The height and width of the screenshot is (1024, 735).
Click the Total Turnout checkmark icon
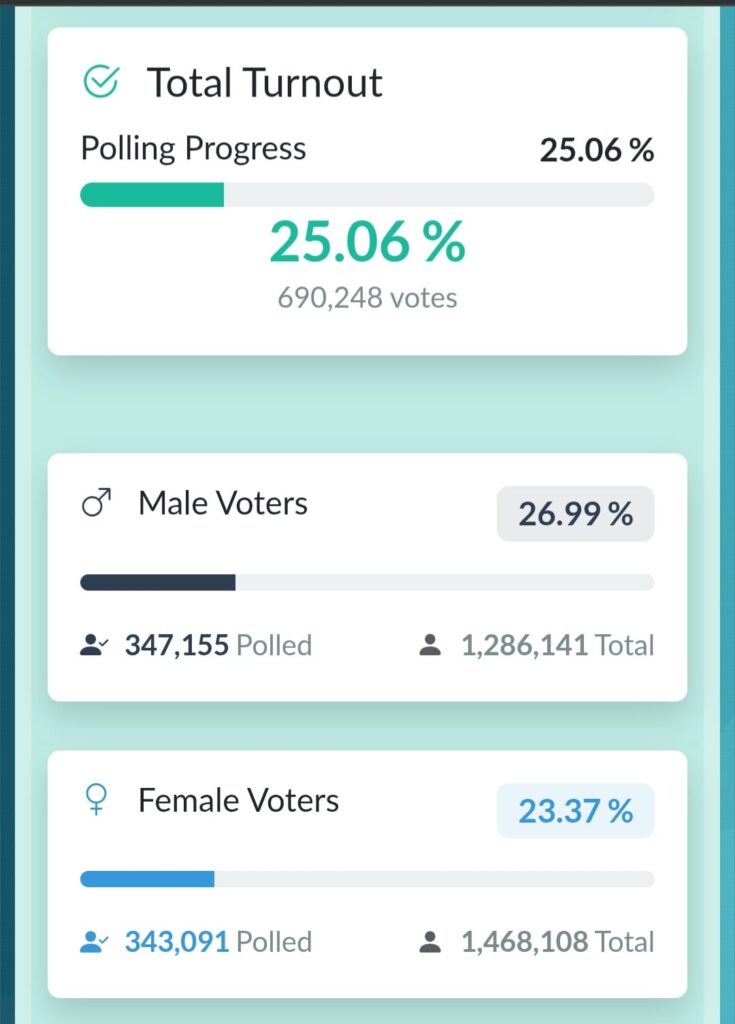point(100,83)
